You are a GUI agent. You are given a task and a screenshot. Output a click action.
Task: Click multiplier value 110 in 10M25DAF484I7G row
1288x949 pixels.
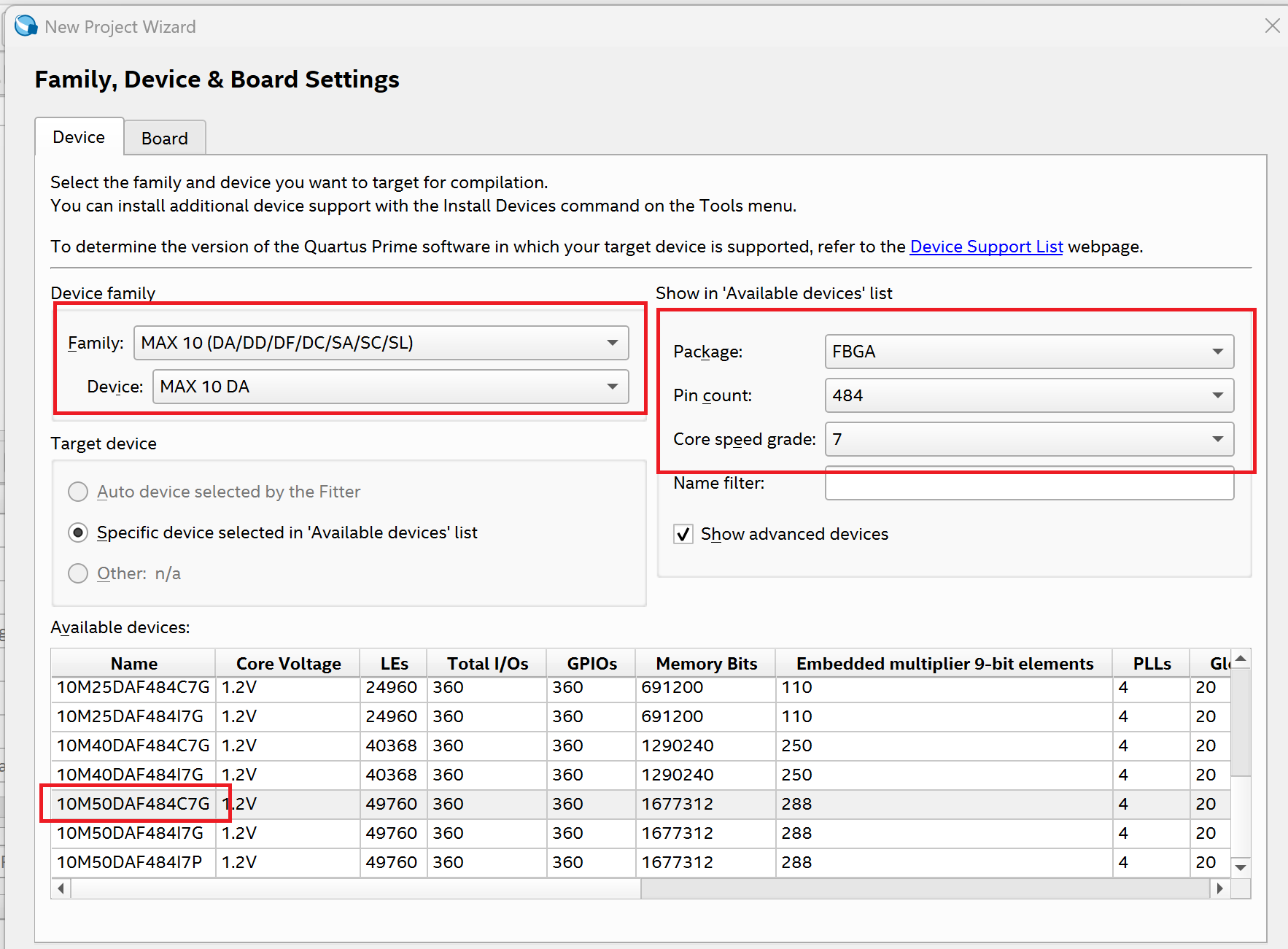(796, 716)
